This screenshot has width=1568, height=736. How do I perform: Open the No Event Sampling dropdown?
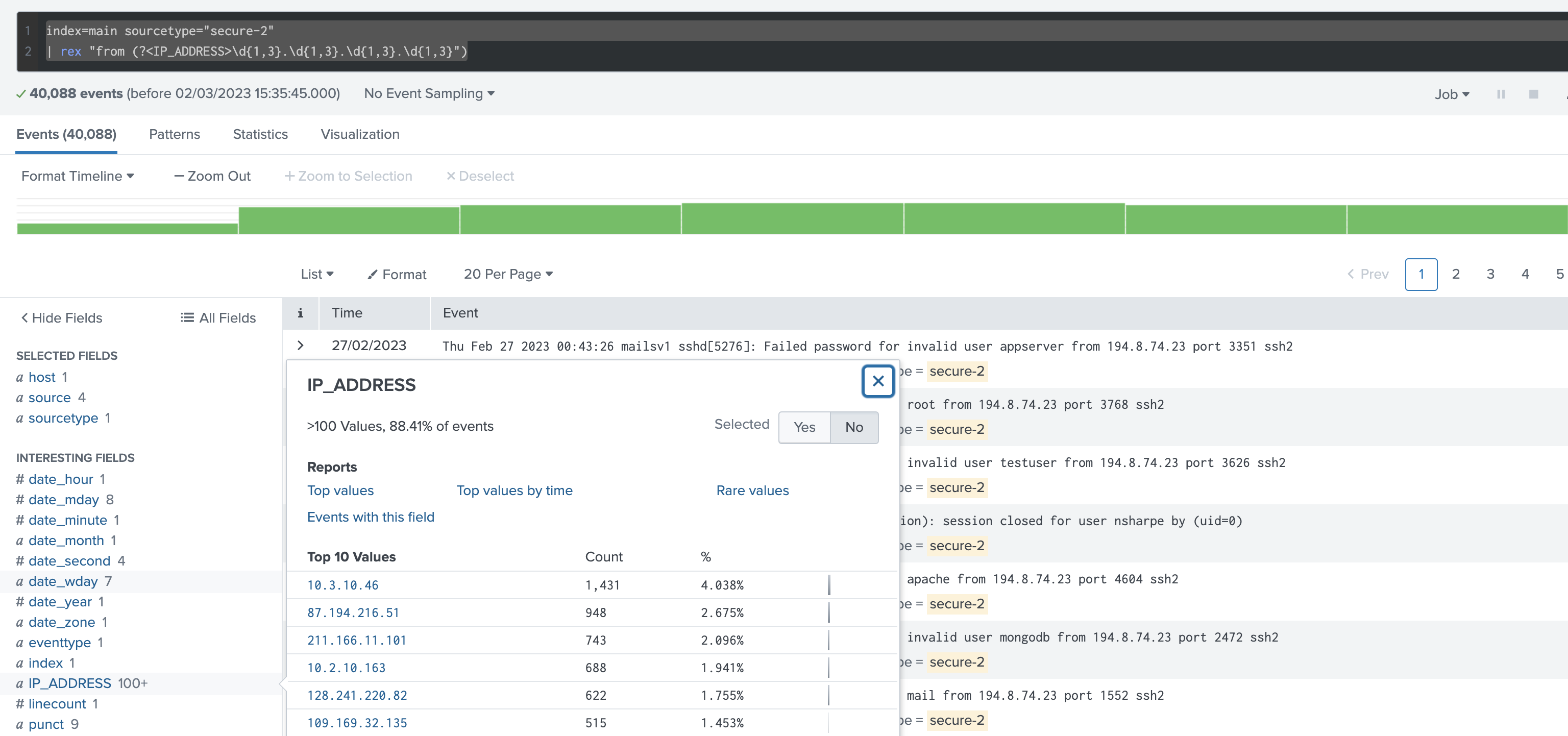coord(429,93)
